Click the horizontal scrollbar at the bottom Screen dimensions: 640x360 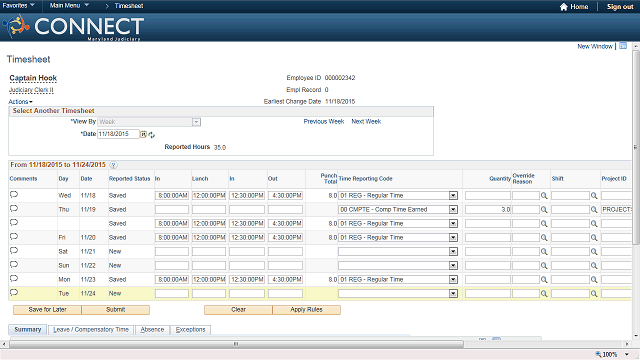tap(236, 344)
